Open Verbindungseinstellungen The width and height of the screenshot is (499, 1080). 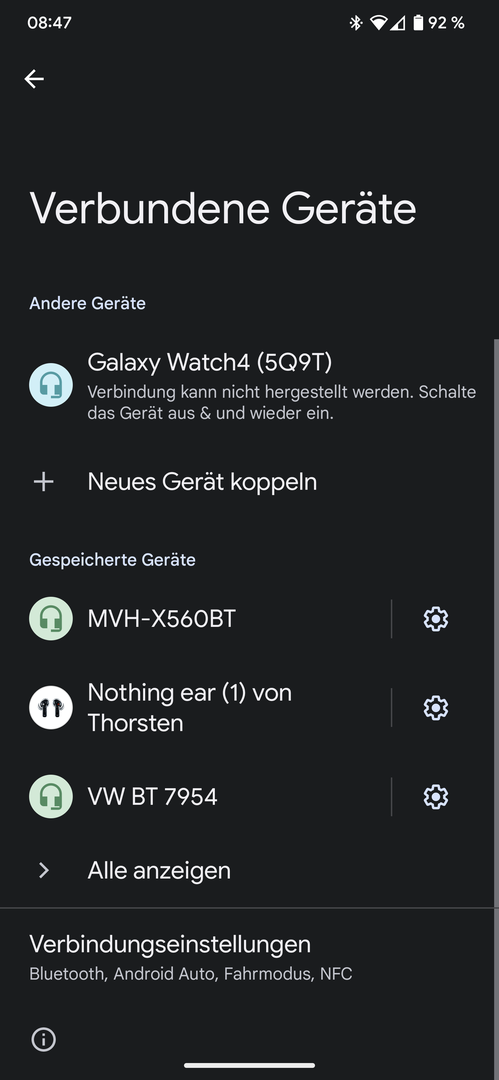250,957
